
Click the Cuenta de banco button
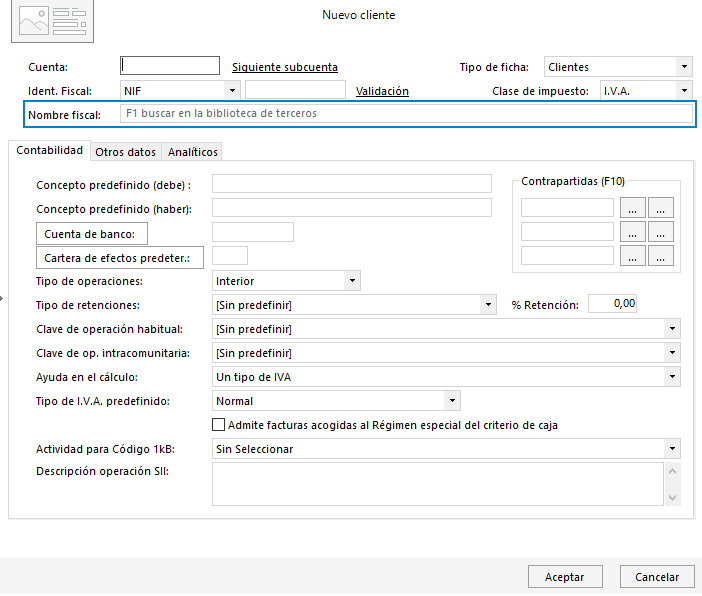pyautogui.click(x=92, y=234)
